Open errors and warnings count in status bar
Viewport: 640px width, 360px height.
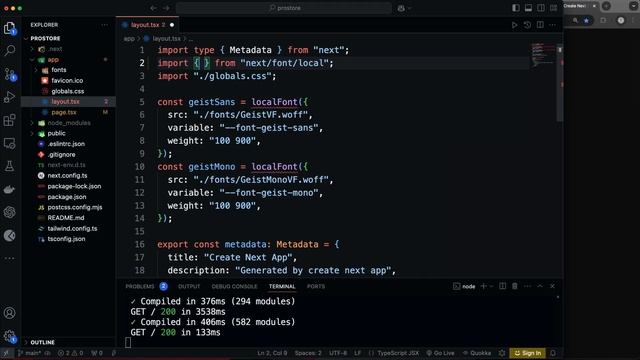70,353
